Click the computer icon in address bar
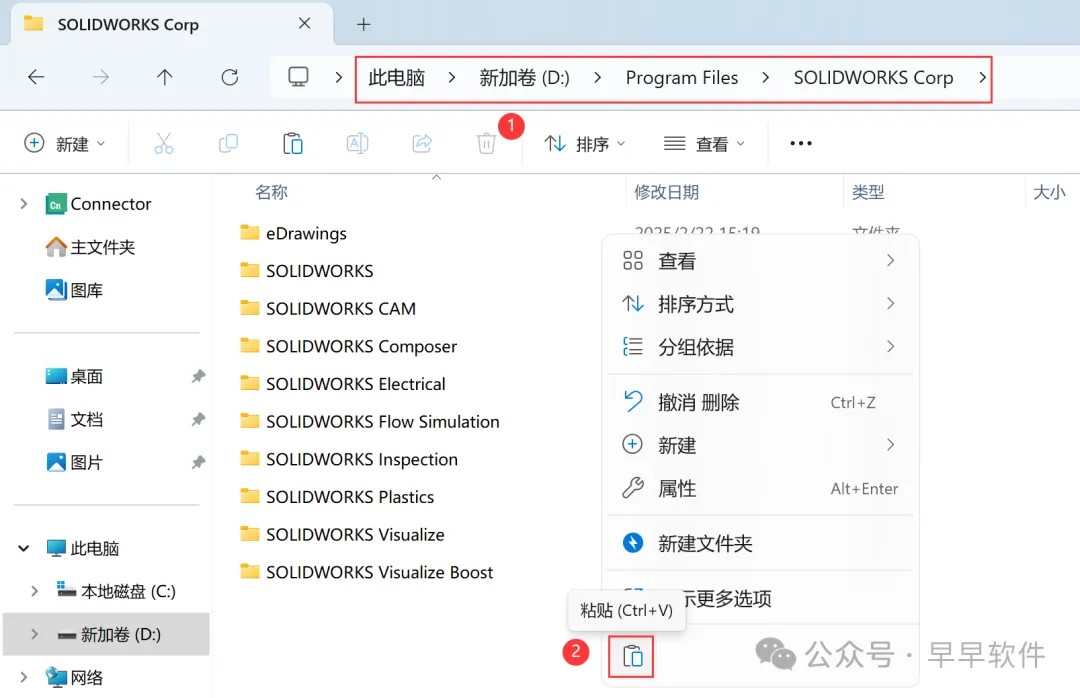Viewport: 1080px width, 698px height. coord(298,76)
